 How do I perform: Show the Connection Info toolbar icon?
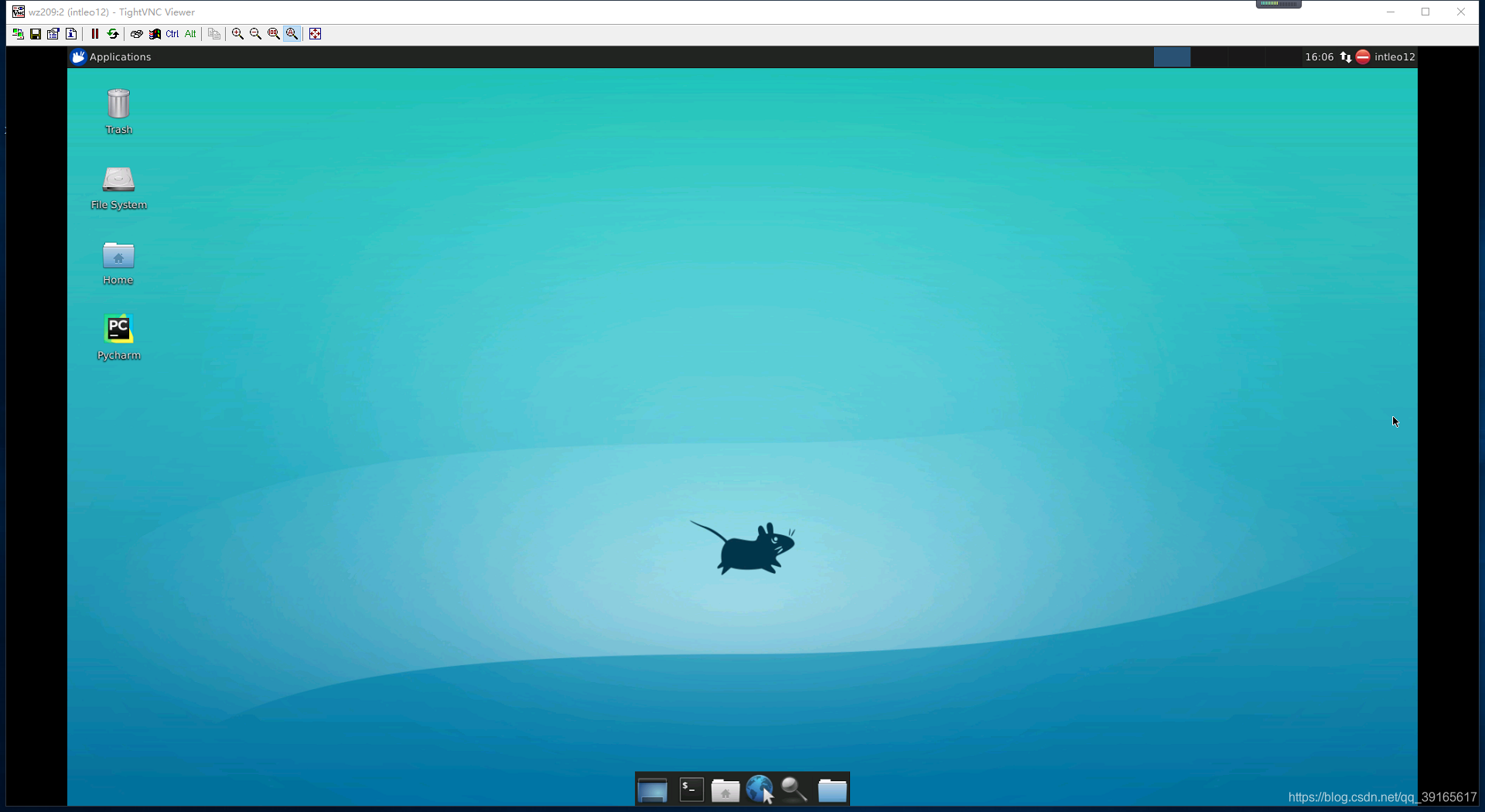(x=71, y=34)
